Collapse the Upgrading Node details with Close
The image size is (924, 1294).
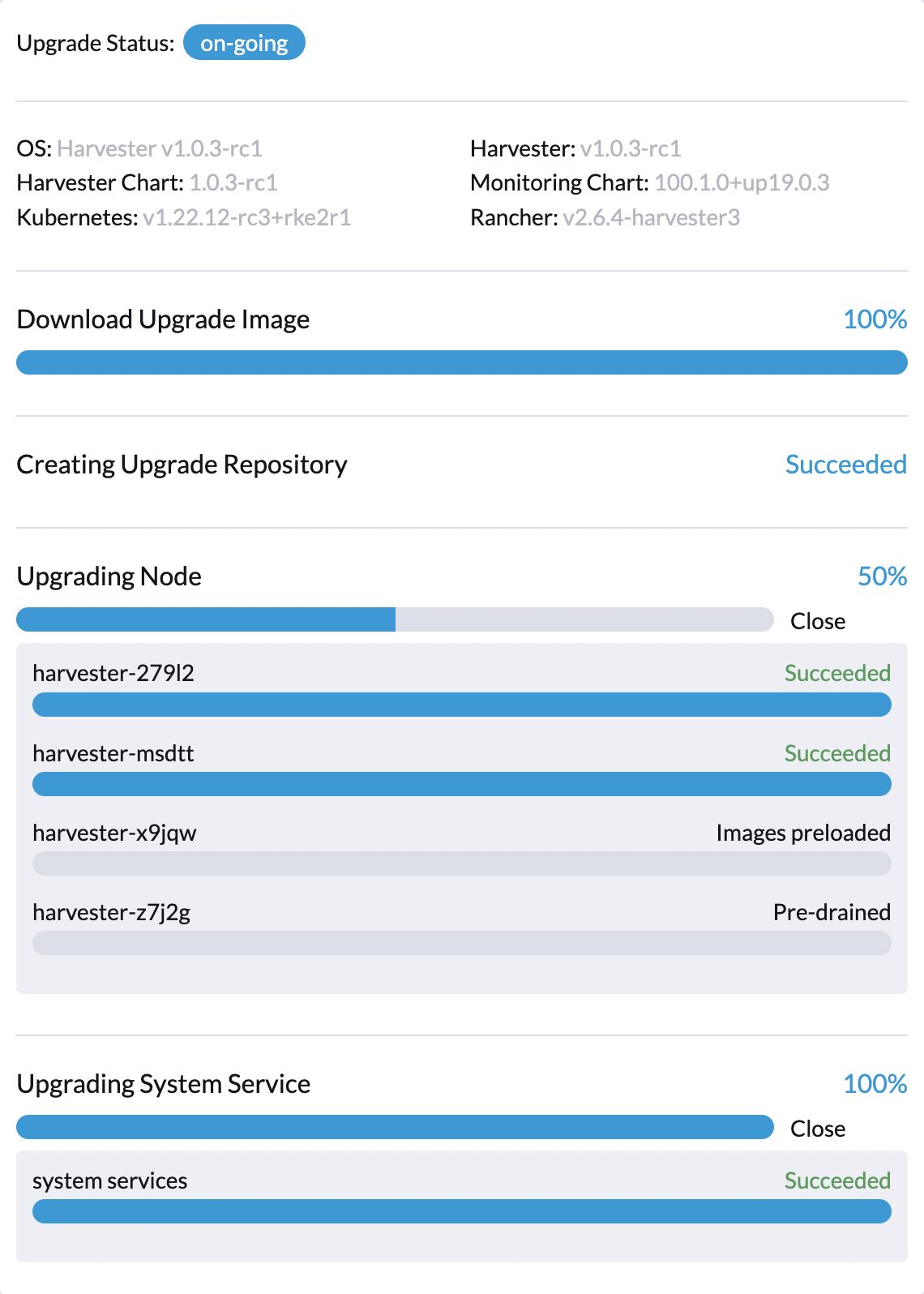click(818, 621)
